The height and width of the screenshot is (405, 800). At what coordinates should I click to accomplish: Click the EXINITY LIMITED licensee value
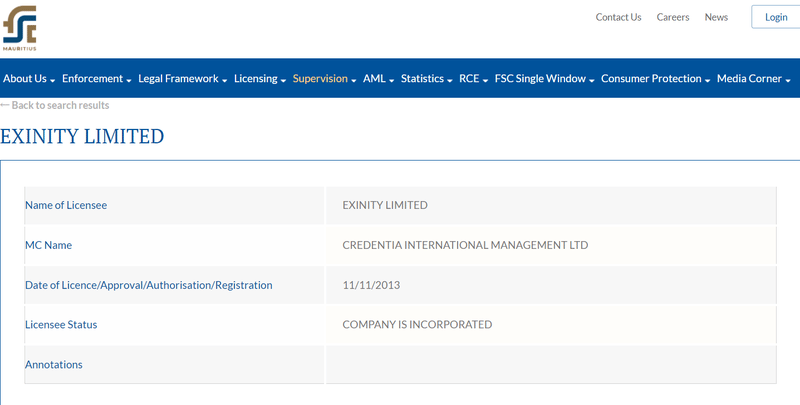click(x=385, y=205)
